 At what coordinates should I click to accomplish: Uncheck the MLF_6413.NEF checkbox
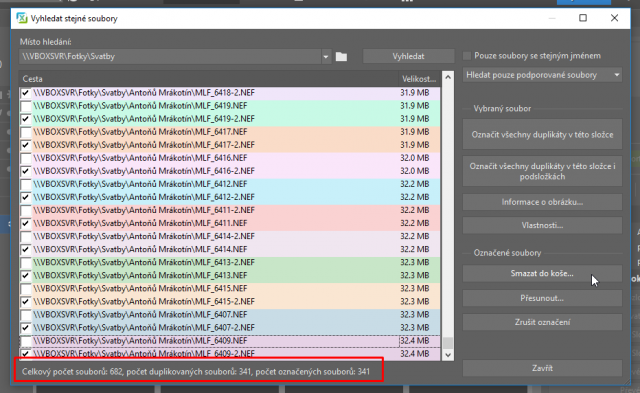coord(26,276)
